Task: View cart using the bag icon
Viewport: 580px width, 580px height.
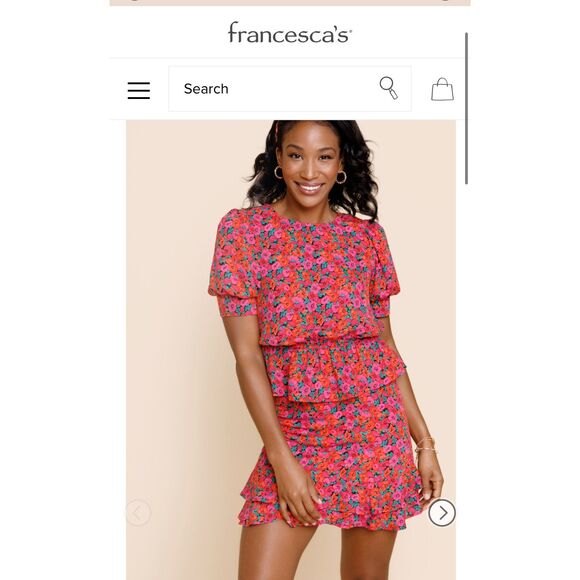Action: pyautogui.click(x=442, y=89)
